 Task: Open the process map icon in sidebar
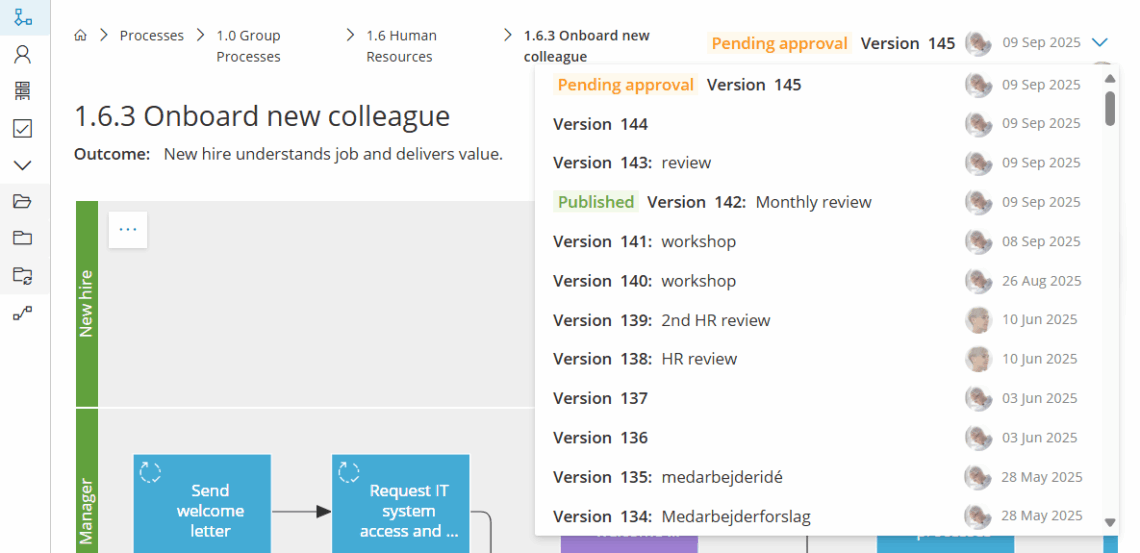[x=22, y=18]
